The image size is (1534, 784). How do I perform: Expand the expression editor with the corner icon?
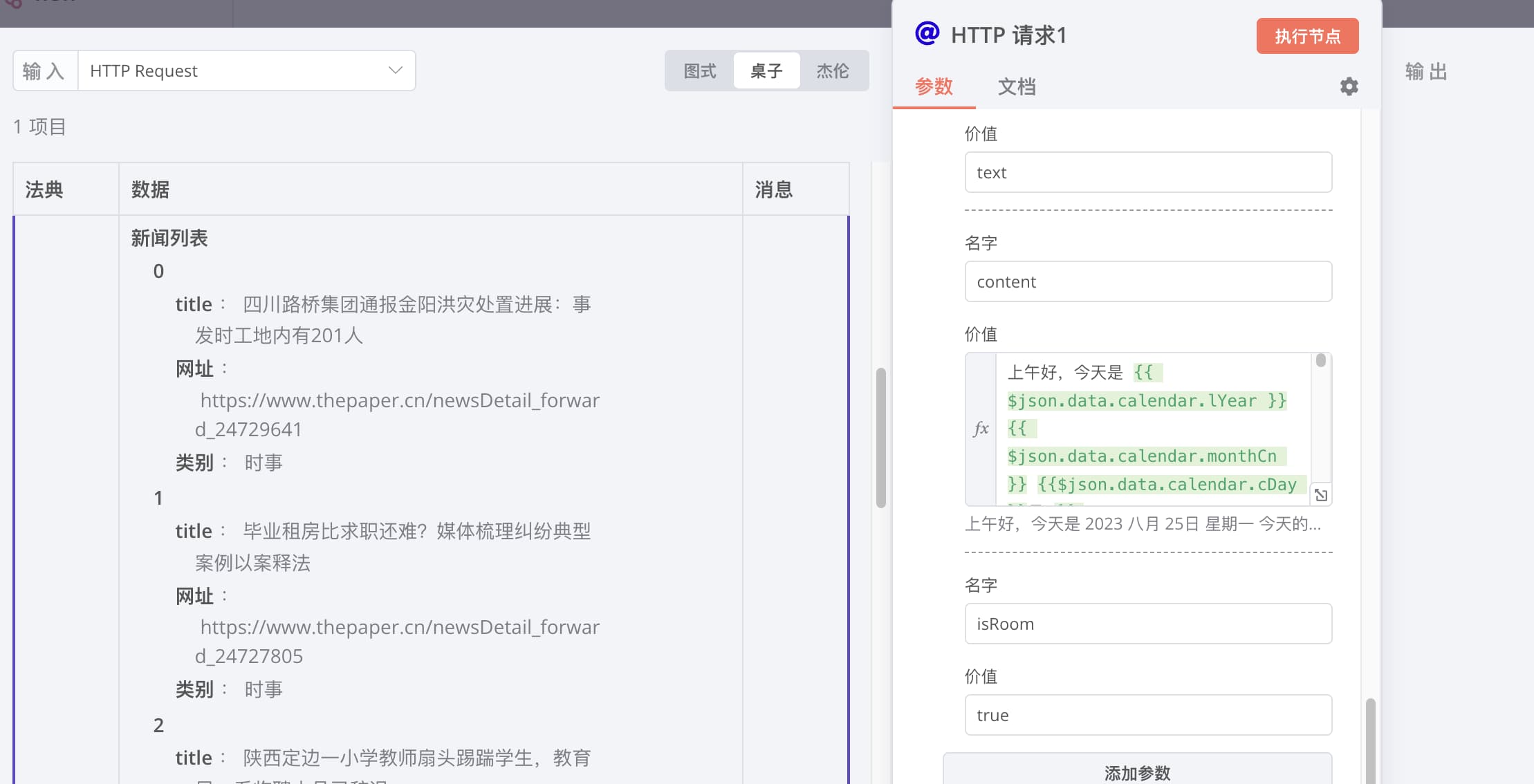(1320, 495)
